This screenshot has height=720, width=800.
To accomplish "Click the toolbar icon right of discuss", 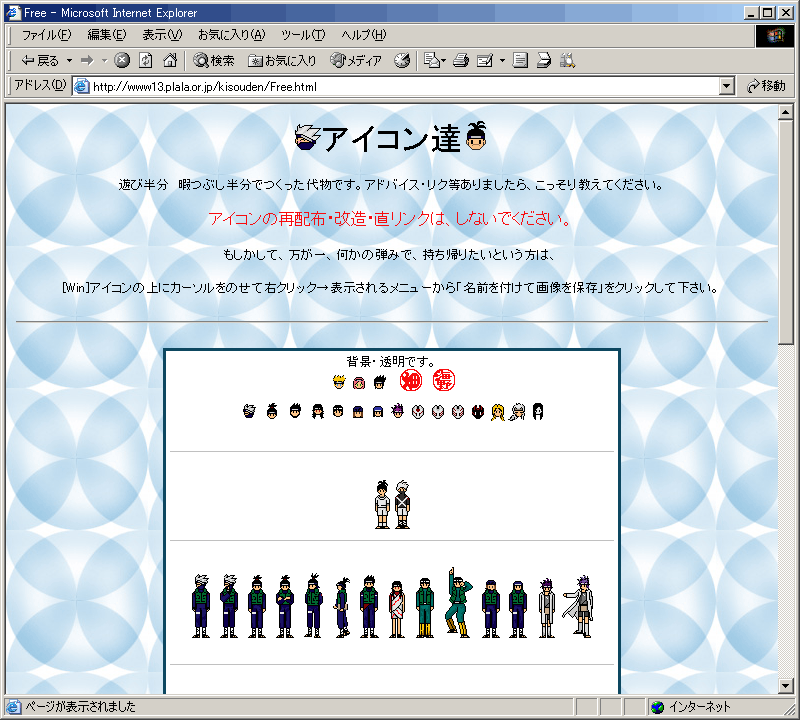I will 543,61.
